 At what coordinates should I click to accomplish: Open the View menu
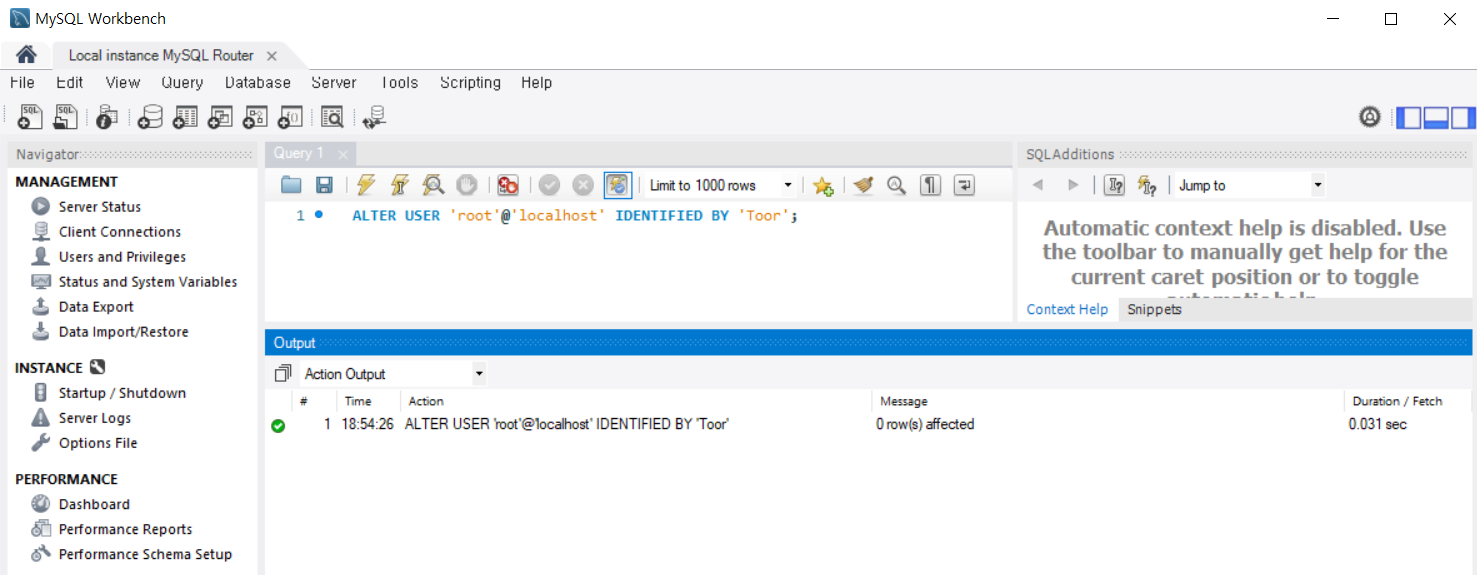(123, 83)
